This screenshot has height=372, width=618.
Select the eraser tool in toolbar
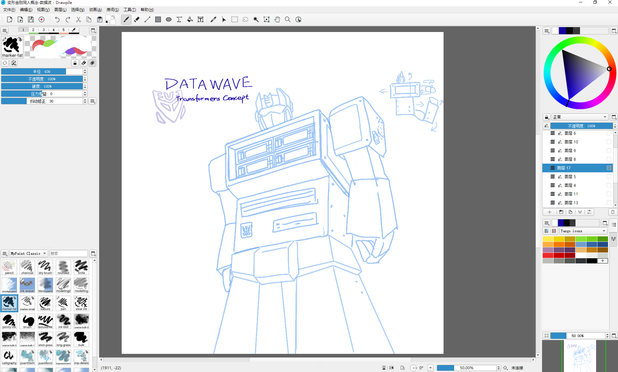tap(137, 19)
